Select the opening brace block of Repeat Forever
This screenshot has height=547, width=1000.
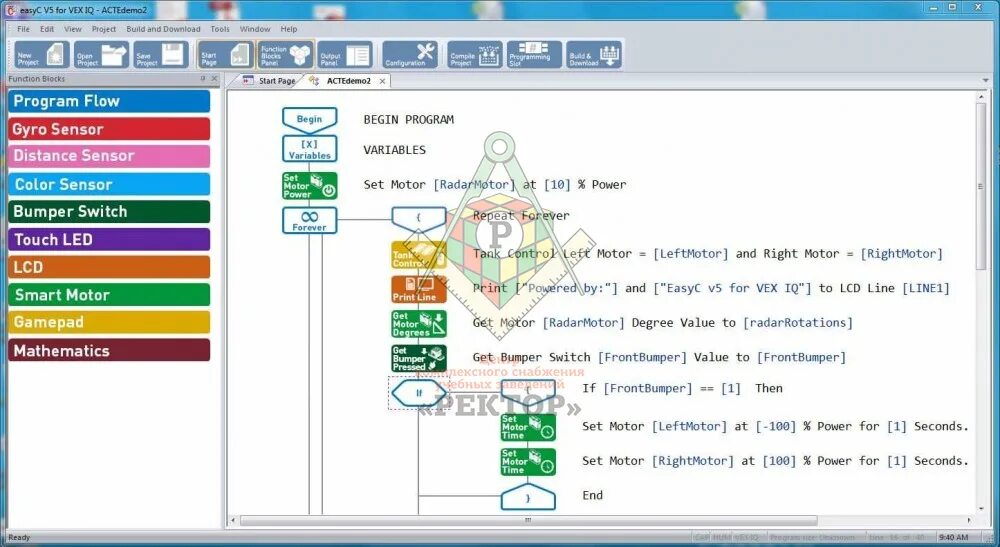(418, 219)
